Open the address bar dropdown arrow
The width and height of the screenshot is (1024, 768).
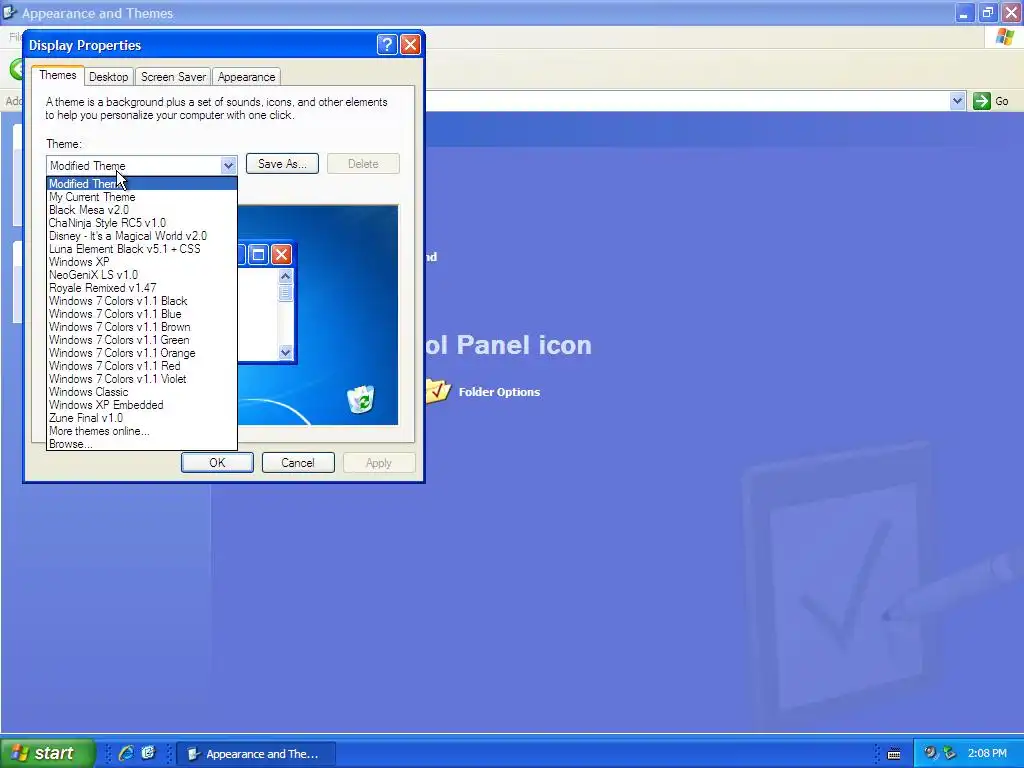(957, 101)
